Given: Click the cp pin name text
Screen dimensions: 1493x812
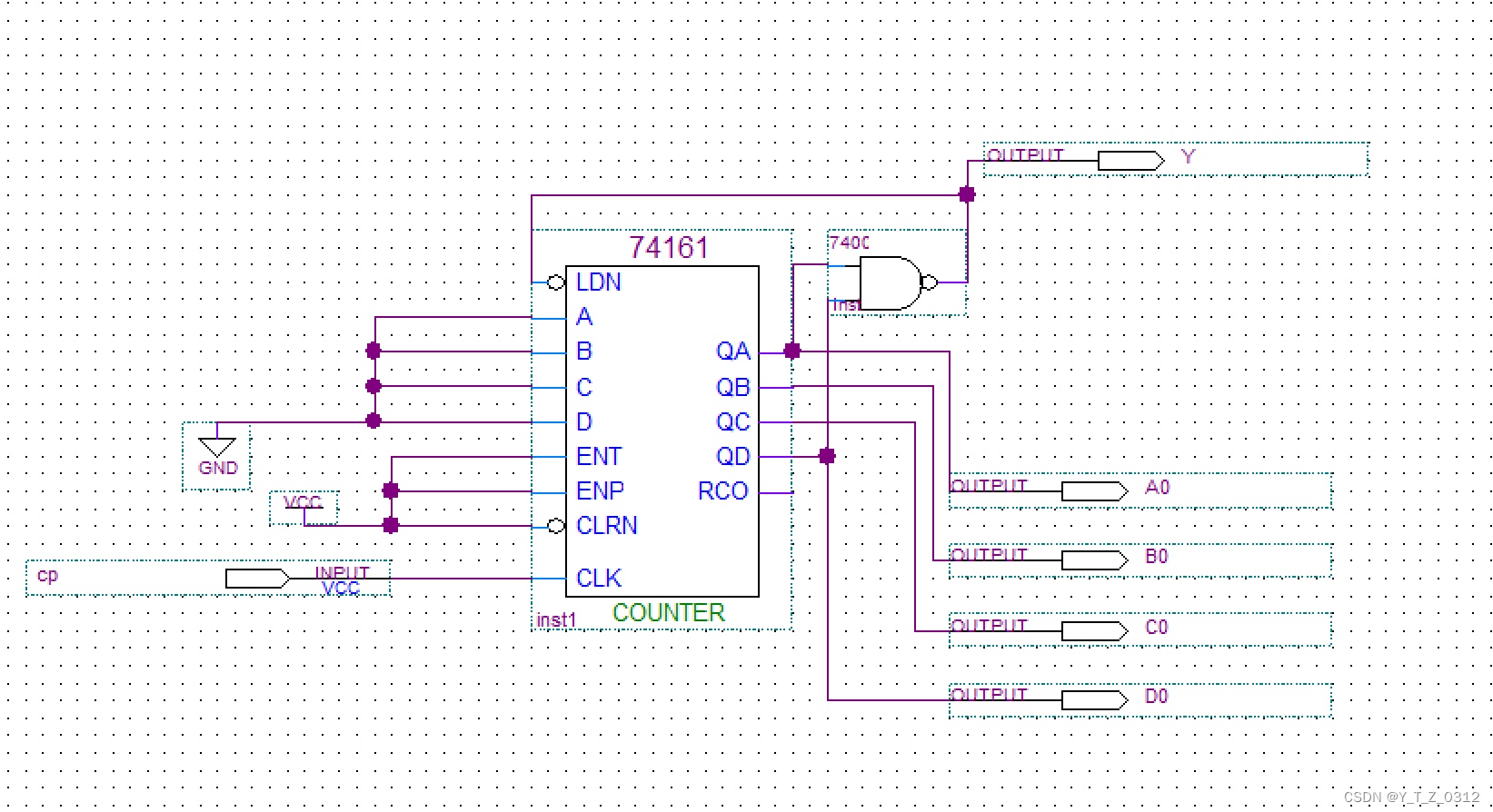Looking at the screenshot, I should [x=47, y=575].
